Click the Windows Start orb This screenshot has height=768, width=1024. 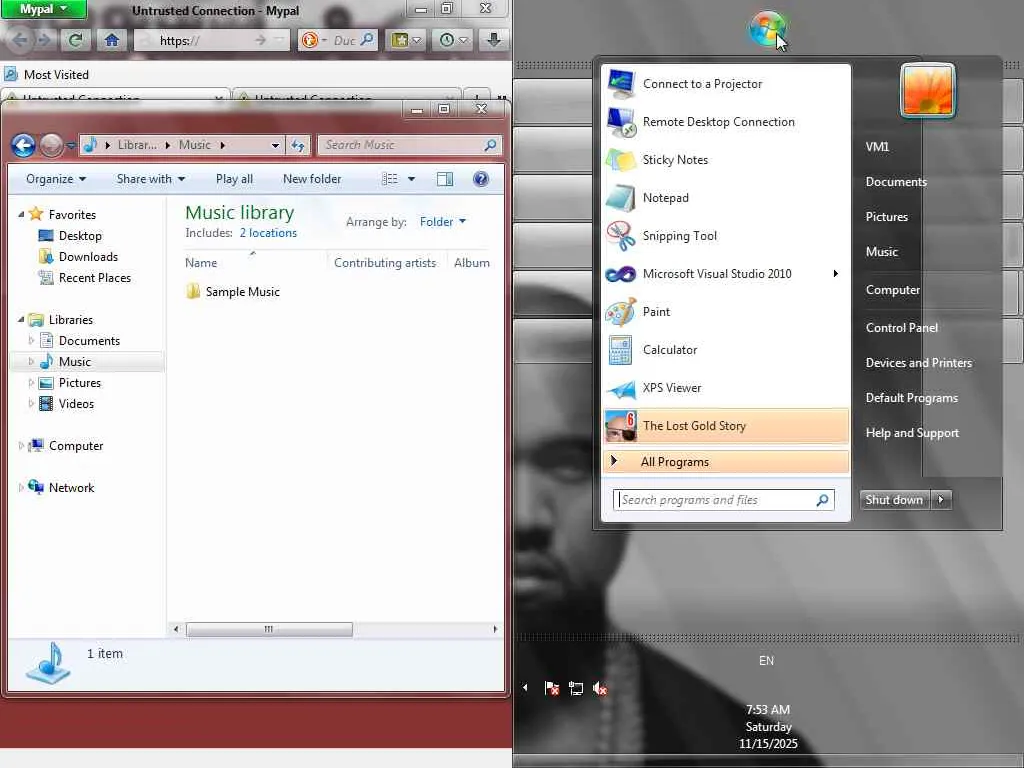tap(767, 29)
